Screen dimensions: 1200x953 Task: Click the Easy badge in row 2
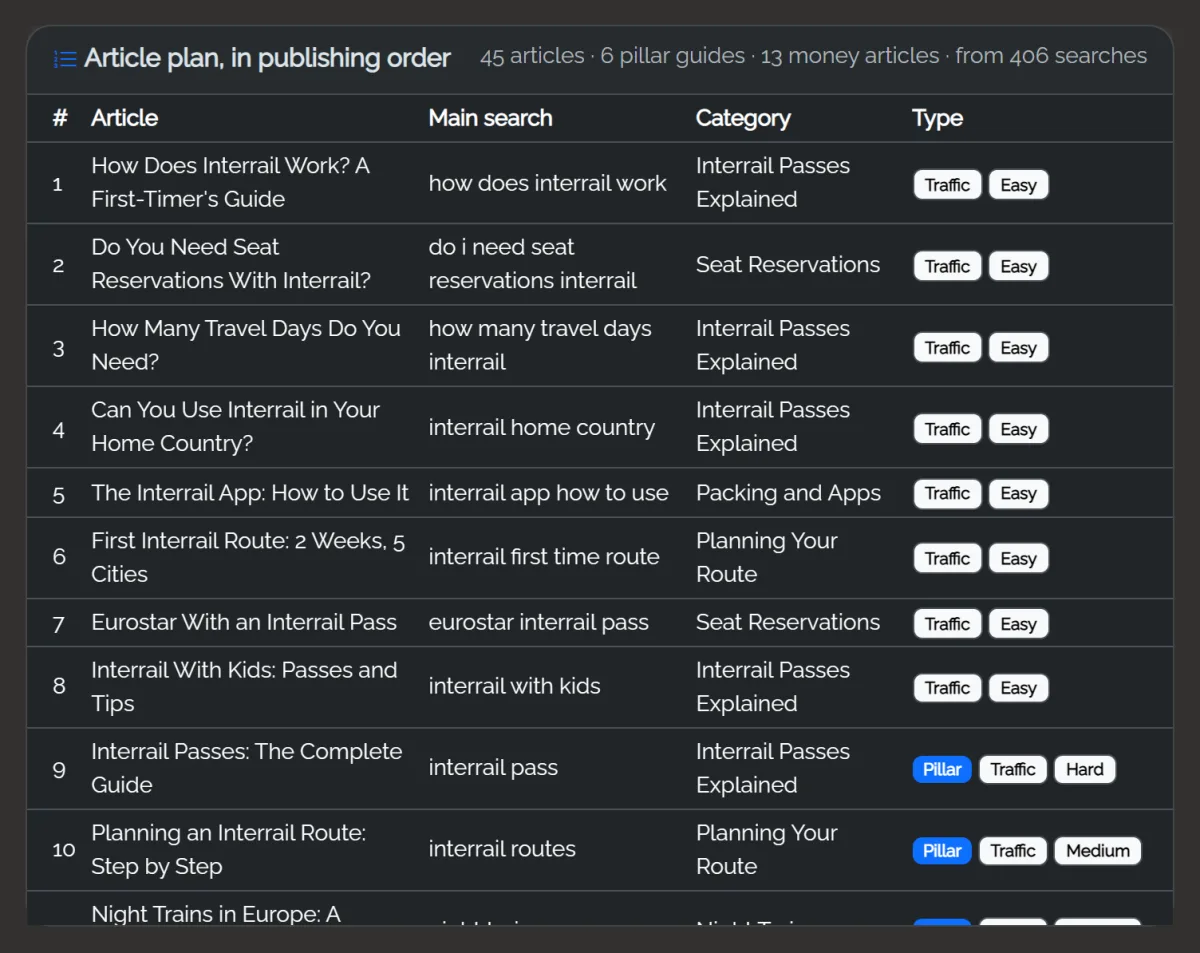tap(1018, 266)
